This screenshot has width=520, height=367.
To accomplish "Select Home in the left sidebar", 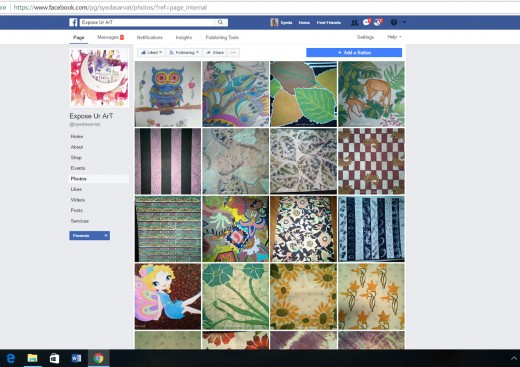I will pos(77,136).
